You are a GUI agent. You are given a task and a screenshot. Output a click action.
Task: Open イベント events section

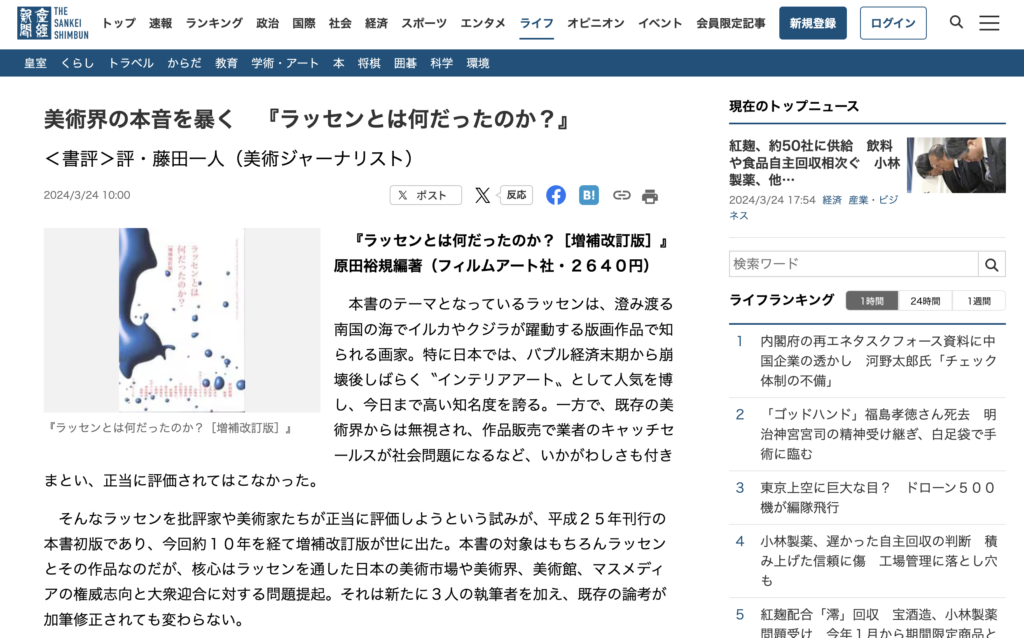pyautogui.click(x=660, y=23)
